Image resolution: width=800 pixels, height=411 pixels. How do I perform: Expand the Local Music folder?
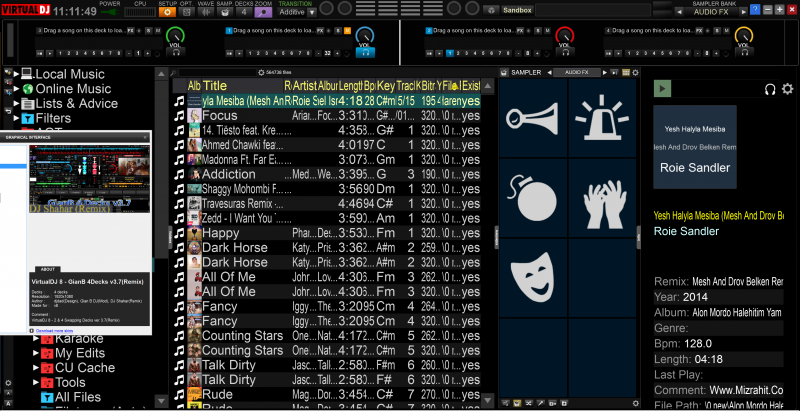click(x=16, y=74)
